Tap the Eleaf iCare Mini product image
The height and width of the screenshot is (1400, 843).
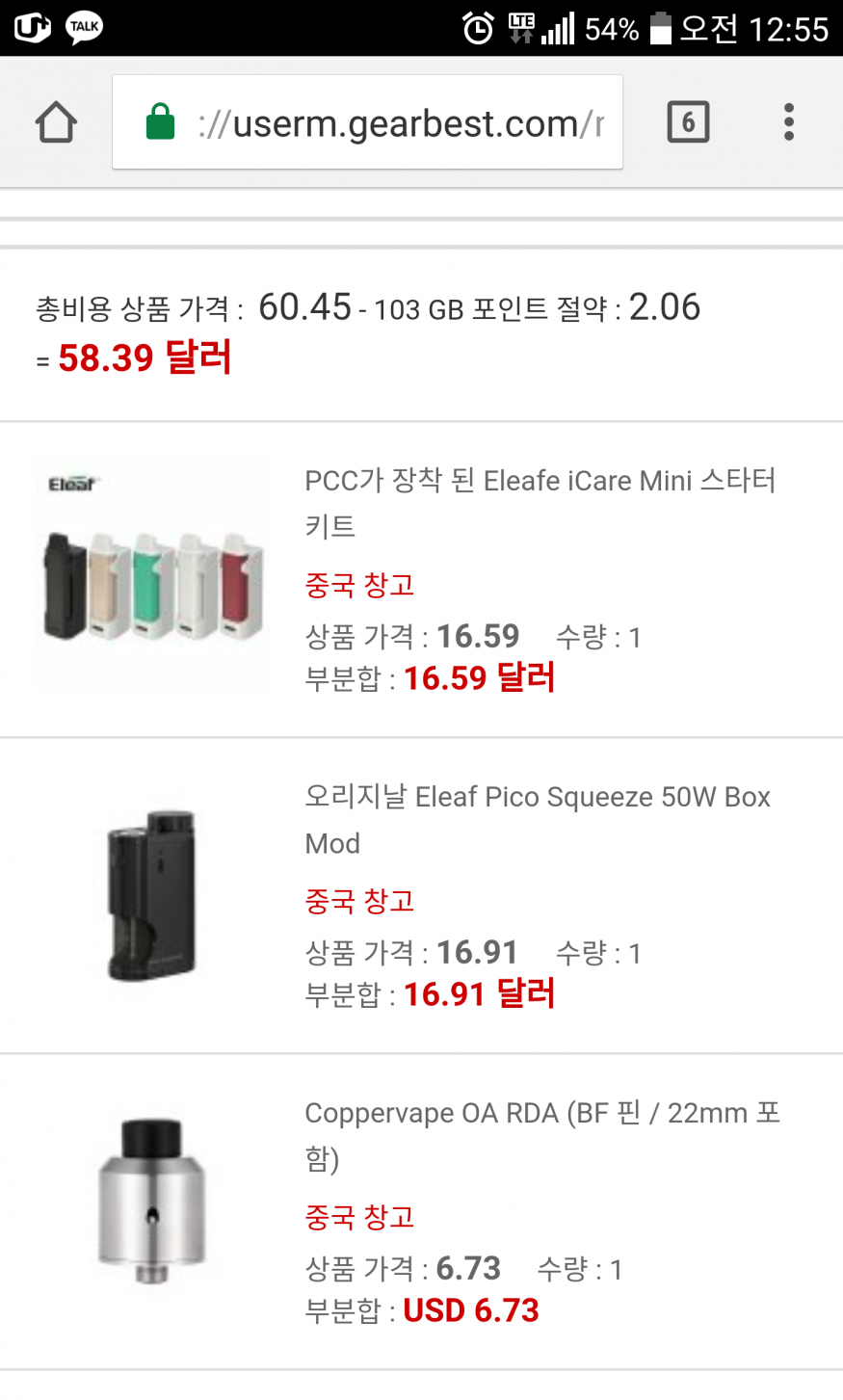pos(152,578)
